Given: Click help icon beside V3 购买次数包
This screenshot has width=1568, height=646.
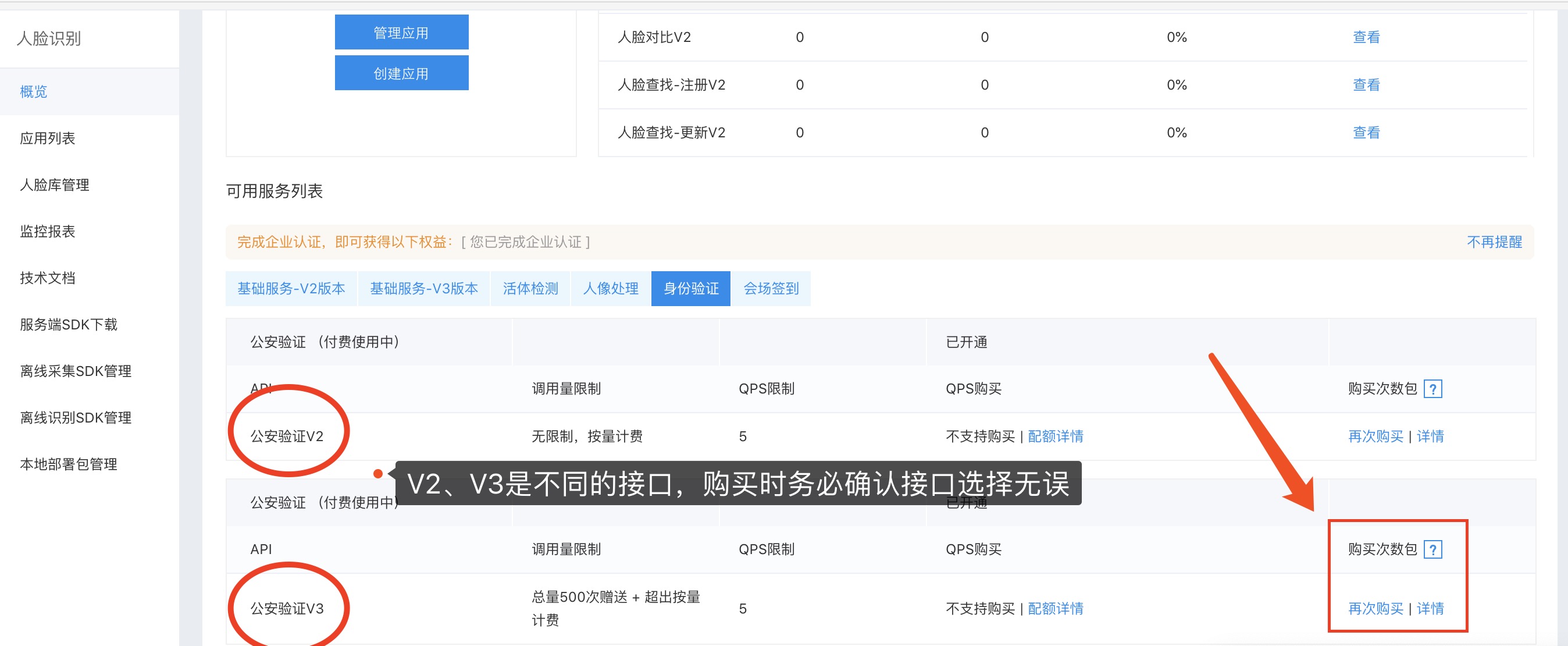Looking at the screenshot, I should (x=1433, y=549).
